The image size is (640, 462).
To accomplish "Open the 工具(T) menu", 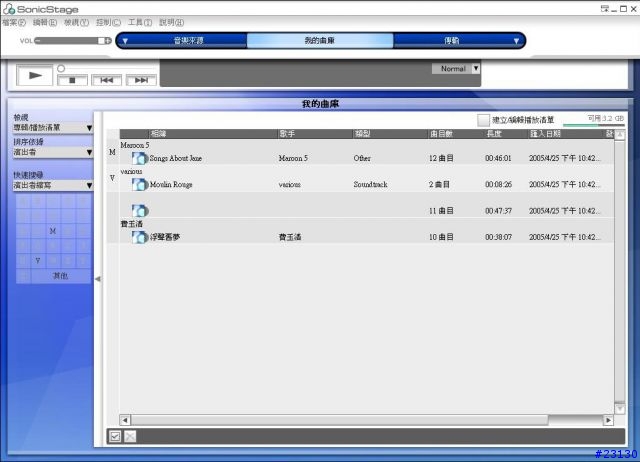I will tap(140, 22).
